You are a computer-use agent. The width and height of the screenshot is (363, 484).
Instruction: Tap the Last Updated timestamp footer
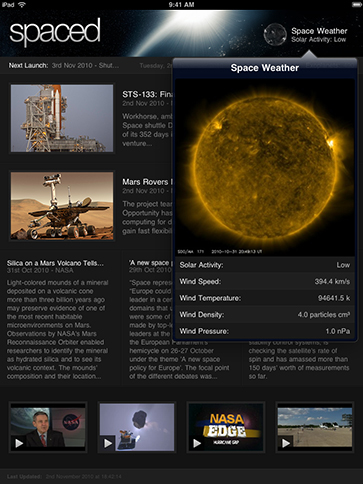[x=64, y=477]
